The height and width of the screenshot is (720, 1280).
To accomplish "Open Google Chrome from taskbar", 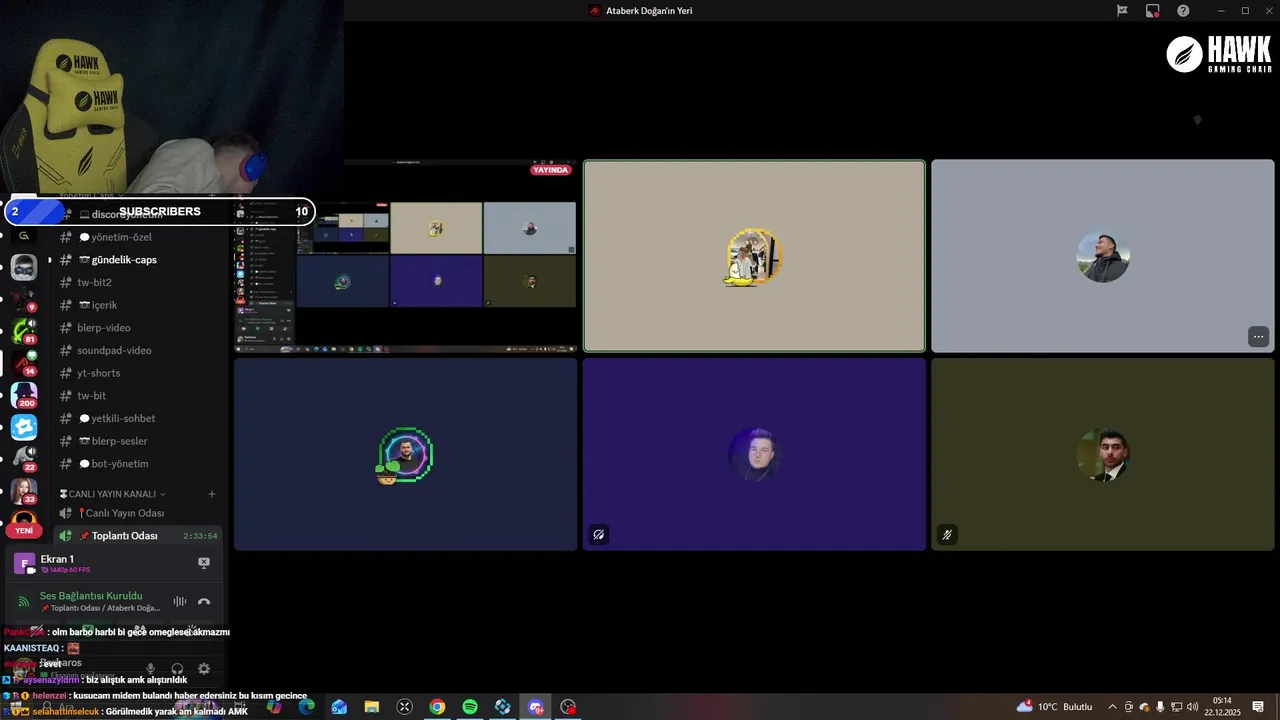I will click(x=437, y=707).
